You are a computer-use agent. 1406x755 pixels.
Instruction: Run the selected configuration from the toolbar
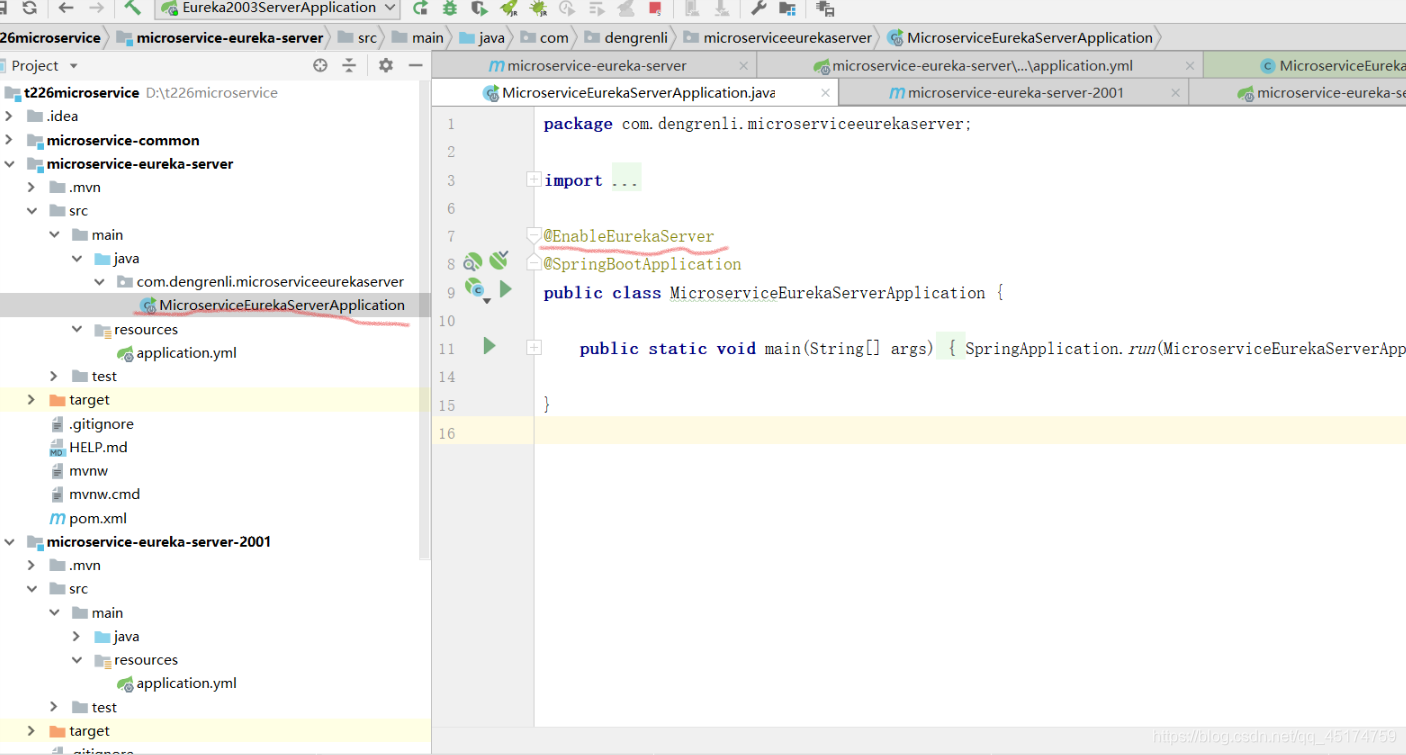[420, 8]
